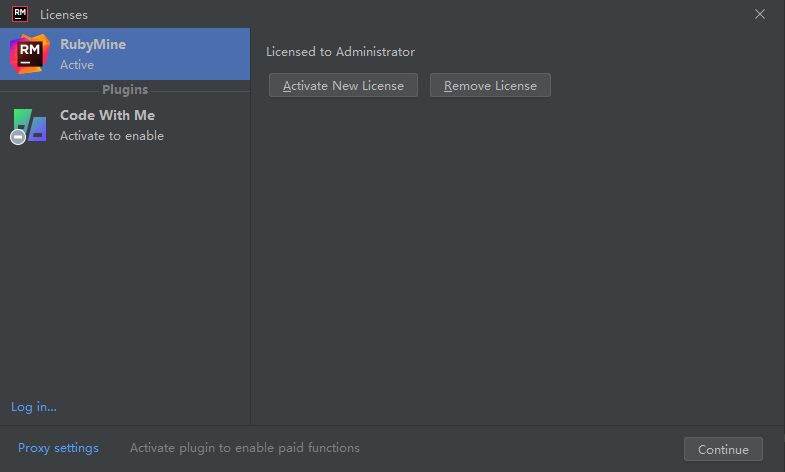
Task: Click the Code With Me plugin icon
Action: tap(30, 125)
